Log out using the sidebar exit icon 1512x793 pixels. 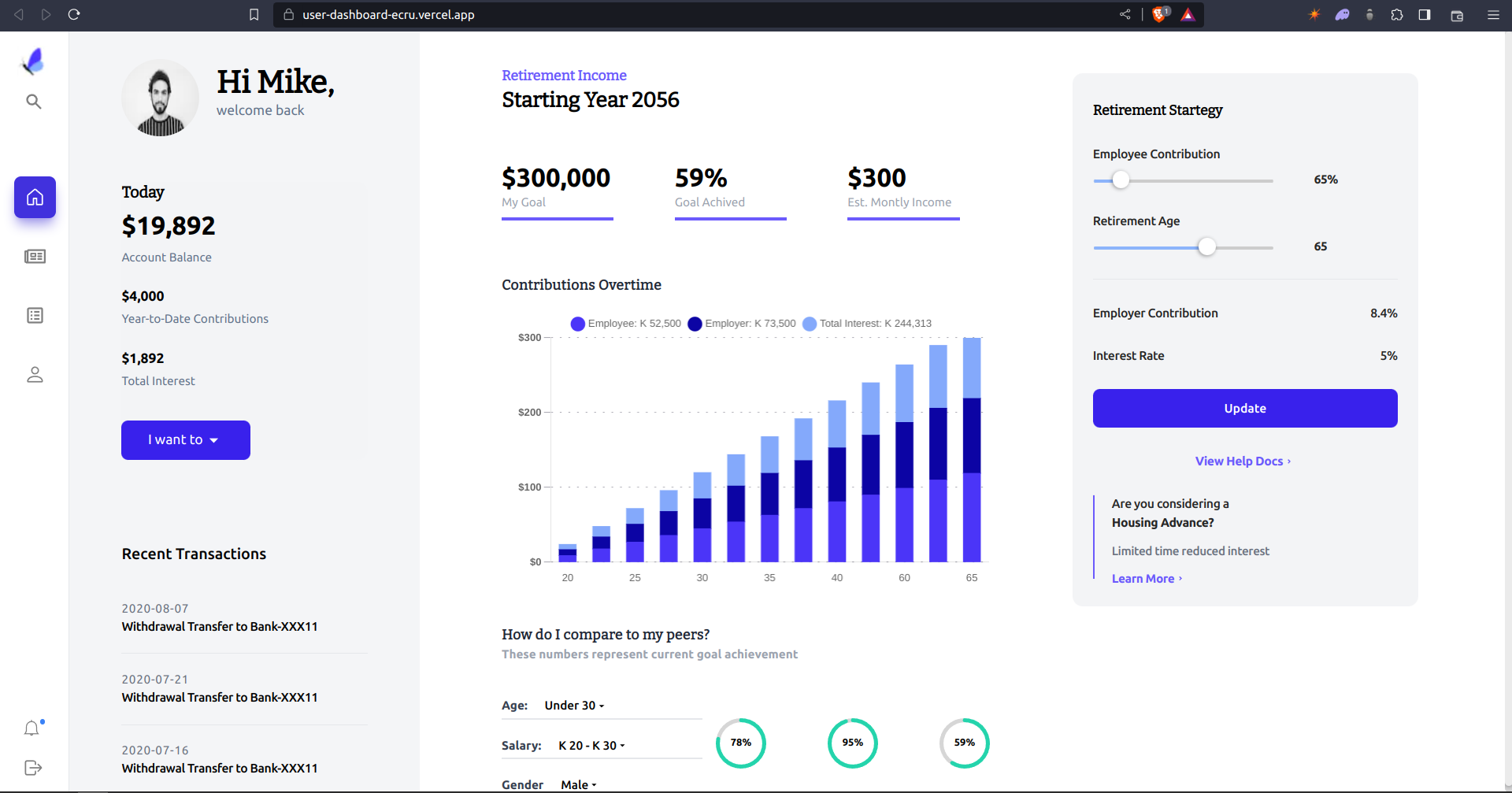31,767
